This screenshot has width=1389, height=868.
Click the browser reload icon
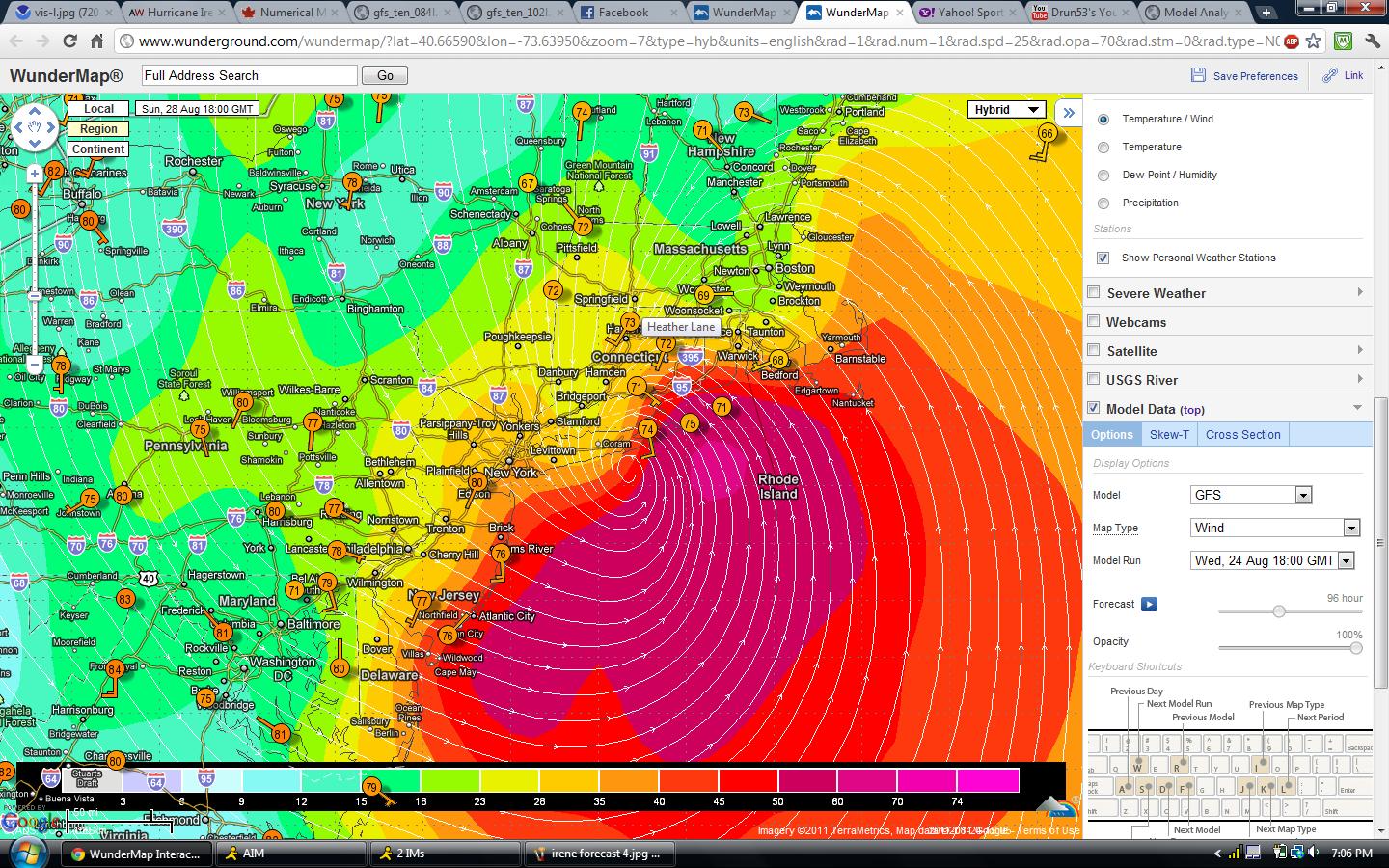coord(69,41)
